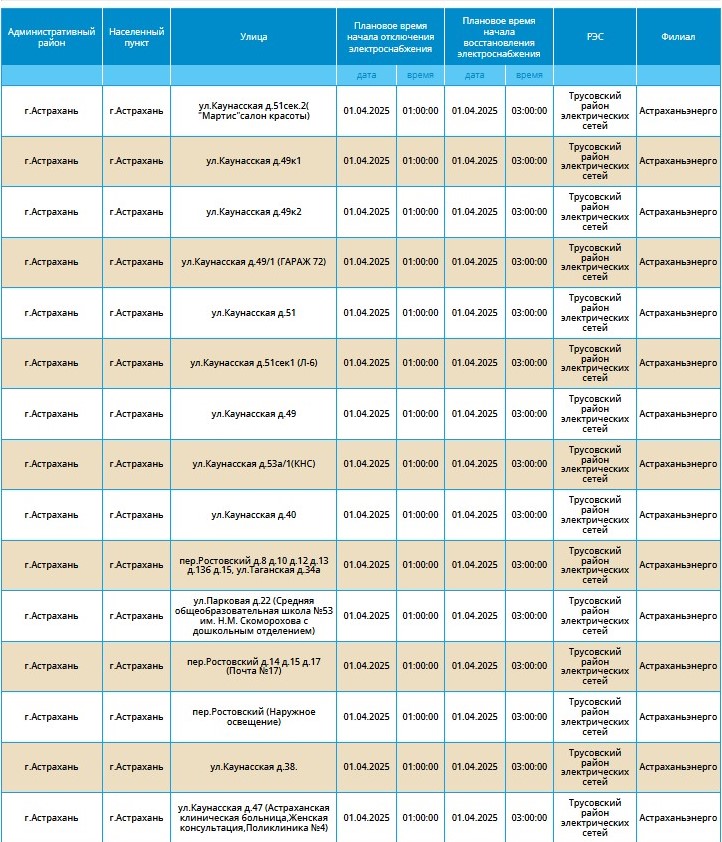Select the ул.Каунасская д.49к2 cell

253,212
